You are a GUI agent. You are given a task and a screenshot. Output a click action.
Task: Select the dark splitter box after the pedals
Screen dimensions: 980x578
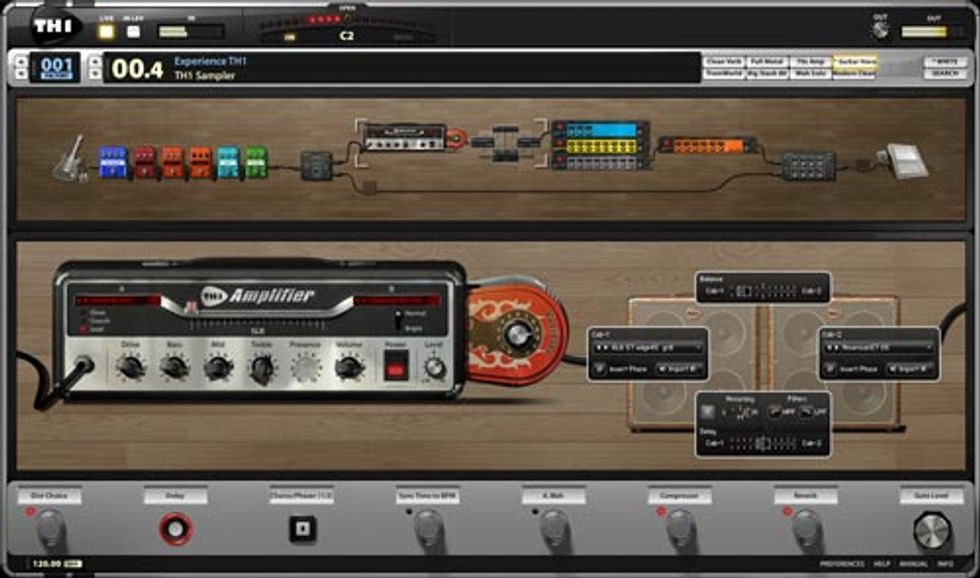pyautogui.click(x=316, y=165)
